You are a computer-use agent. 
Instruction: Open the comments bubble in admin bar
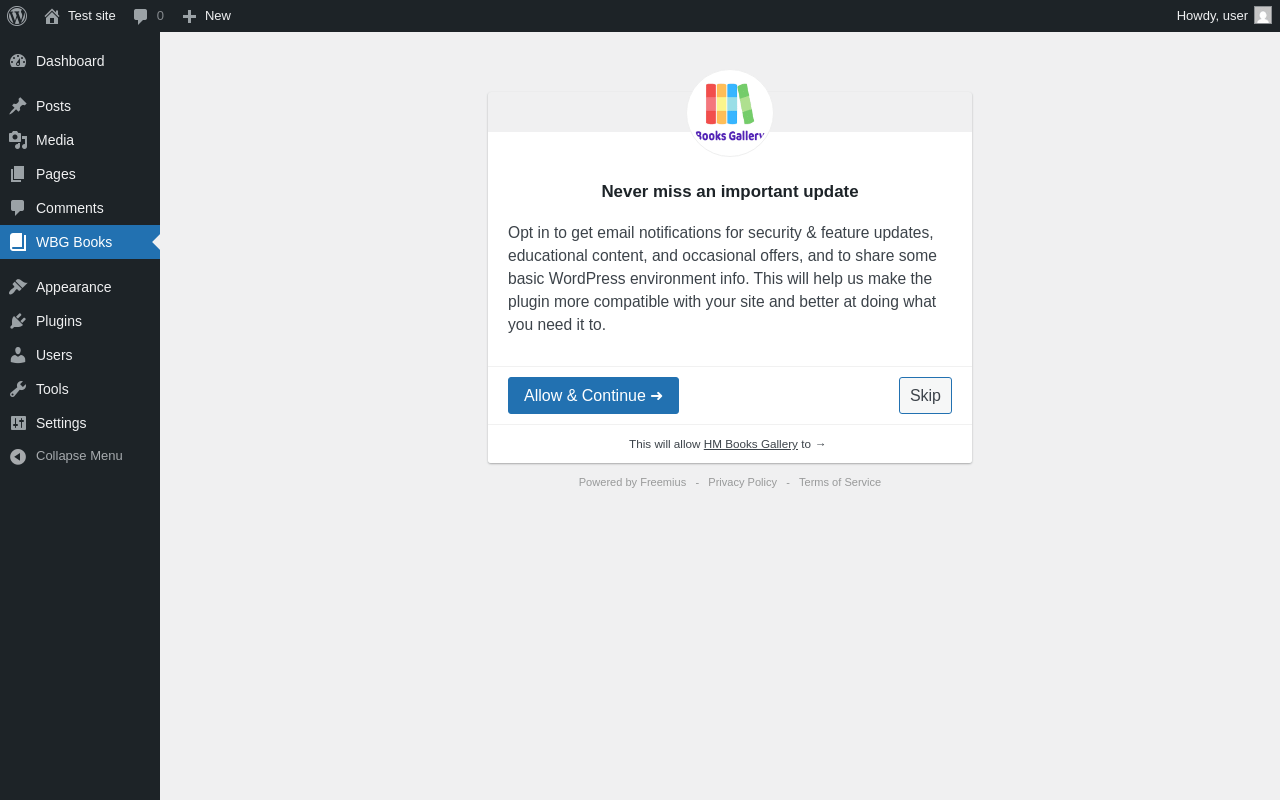coord(141,16)
